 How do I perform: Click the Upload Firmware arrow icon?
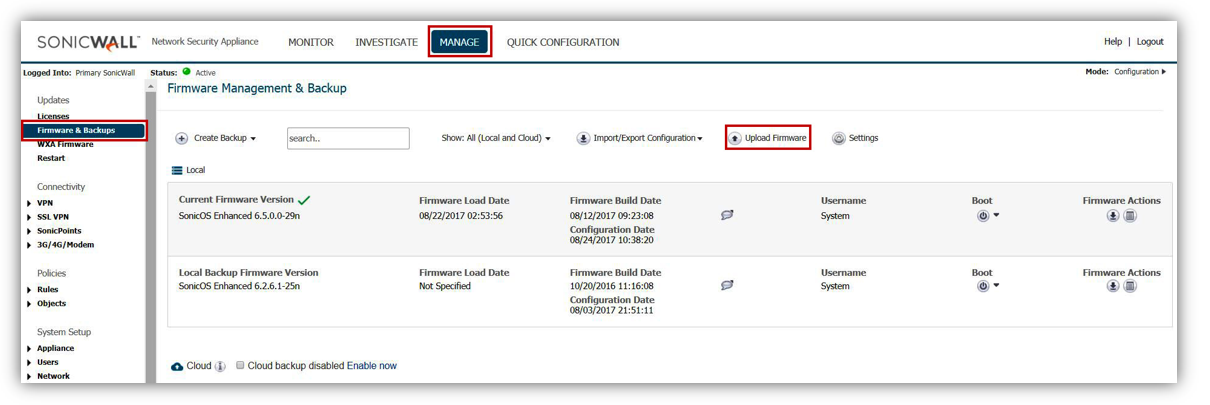pos(735,139)
